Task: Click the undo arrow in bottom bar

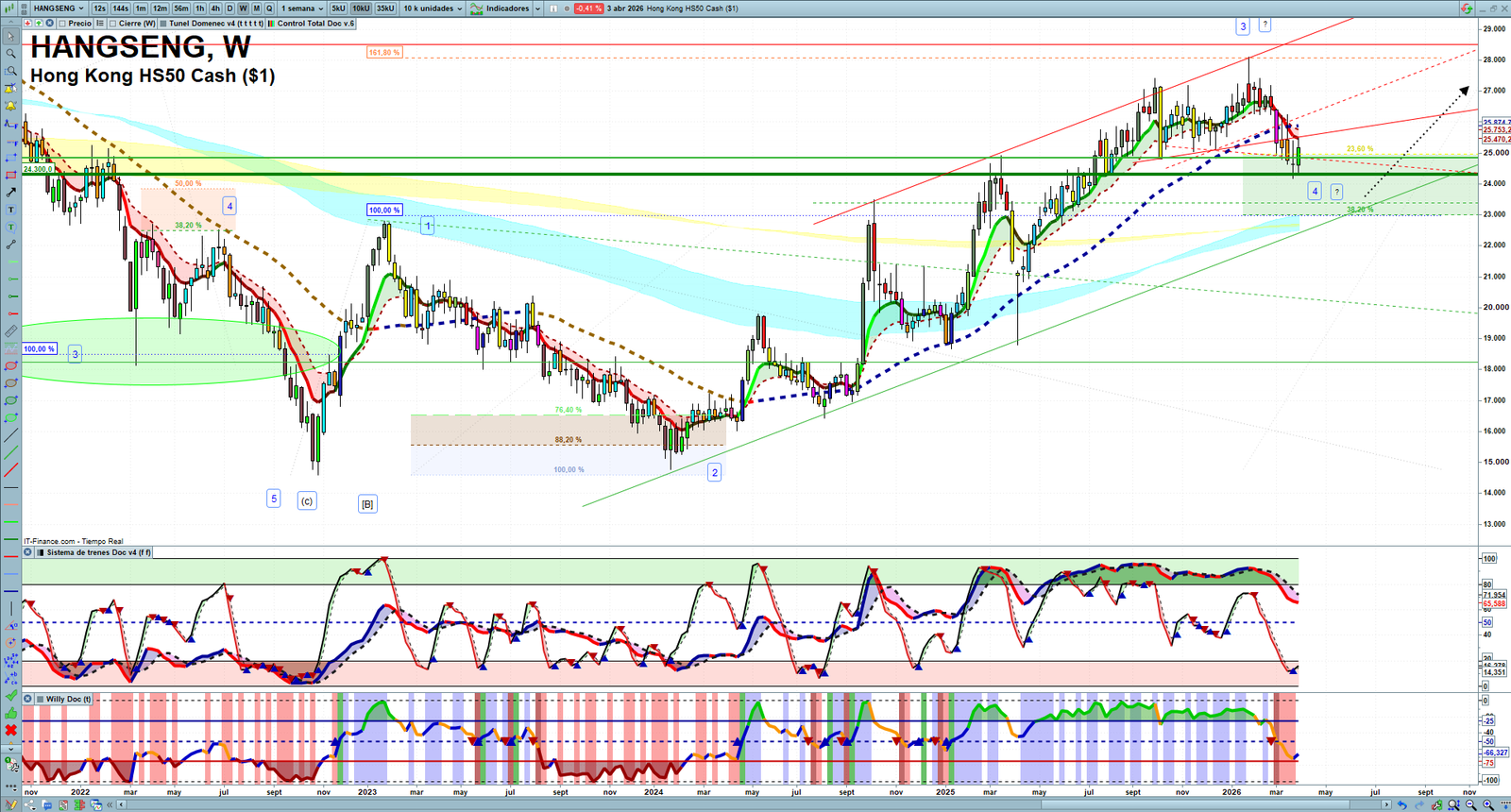Action: (x=1402, y=805)
